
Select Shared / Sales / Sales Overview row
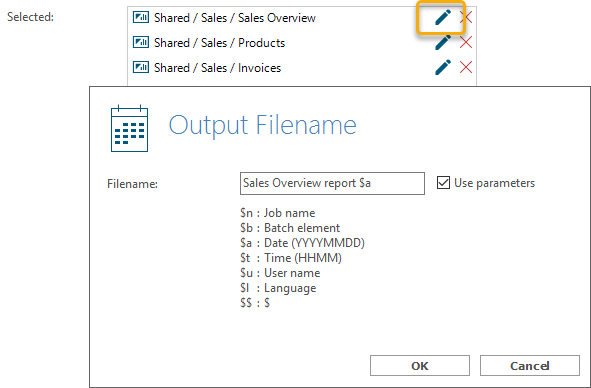(x=302, y=17)
